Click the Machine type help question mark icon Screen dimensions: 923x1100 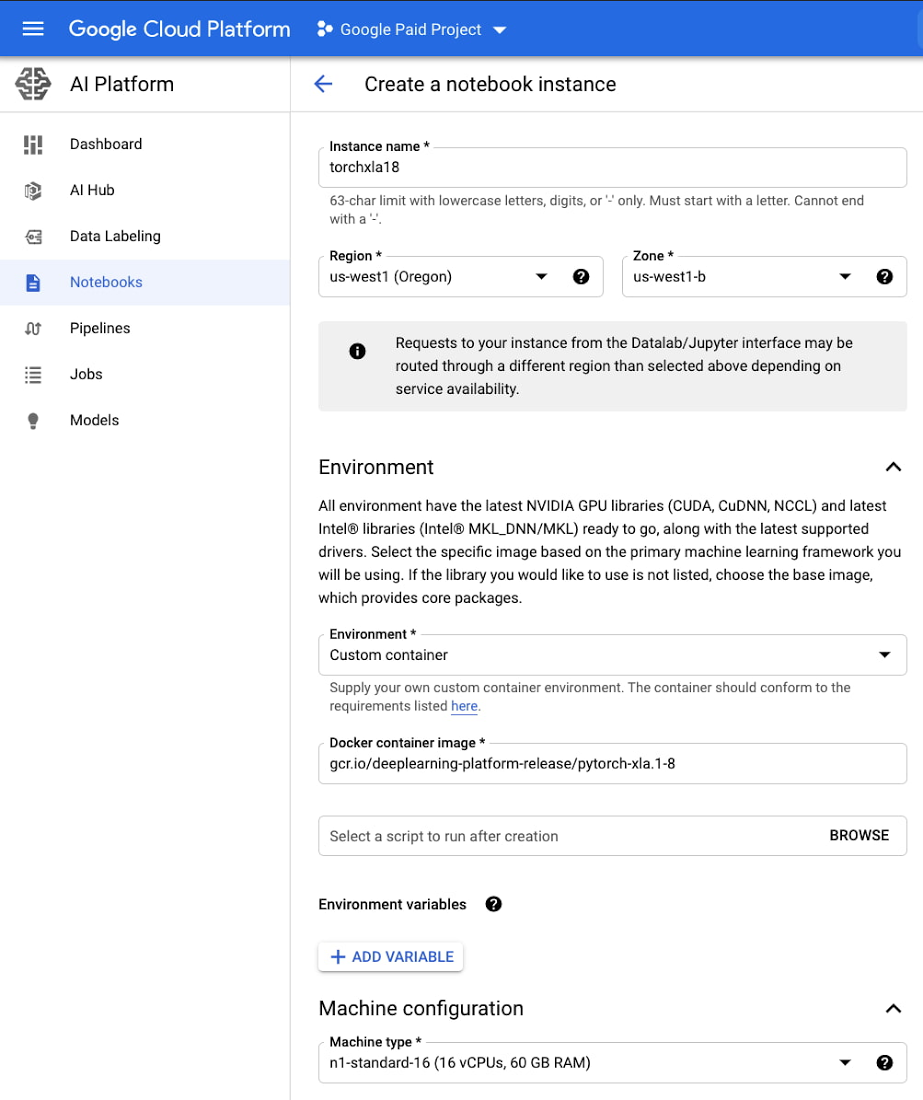(884, 1063)
